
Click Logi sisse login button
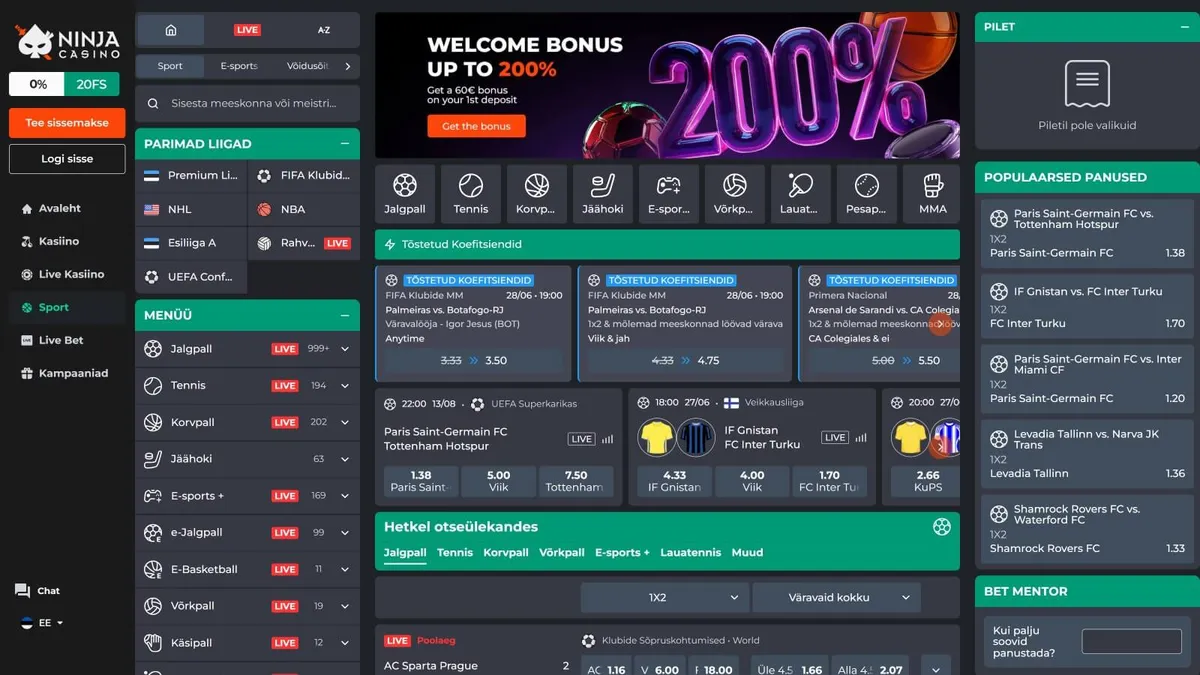67,159
